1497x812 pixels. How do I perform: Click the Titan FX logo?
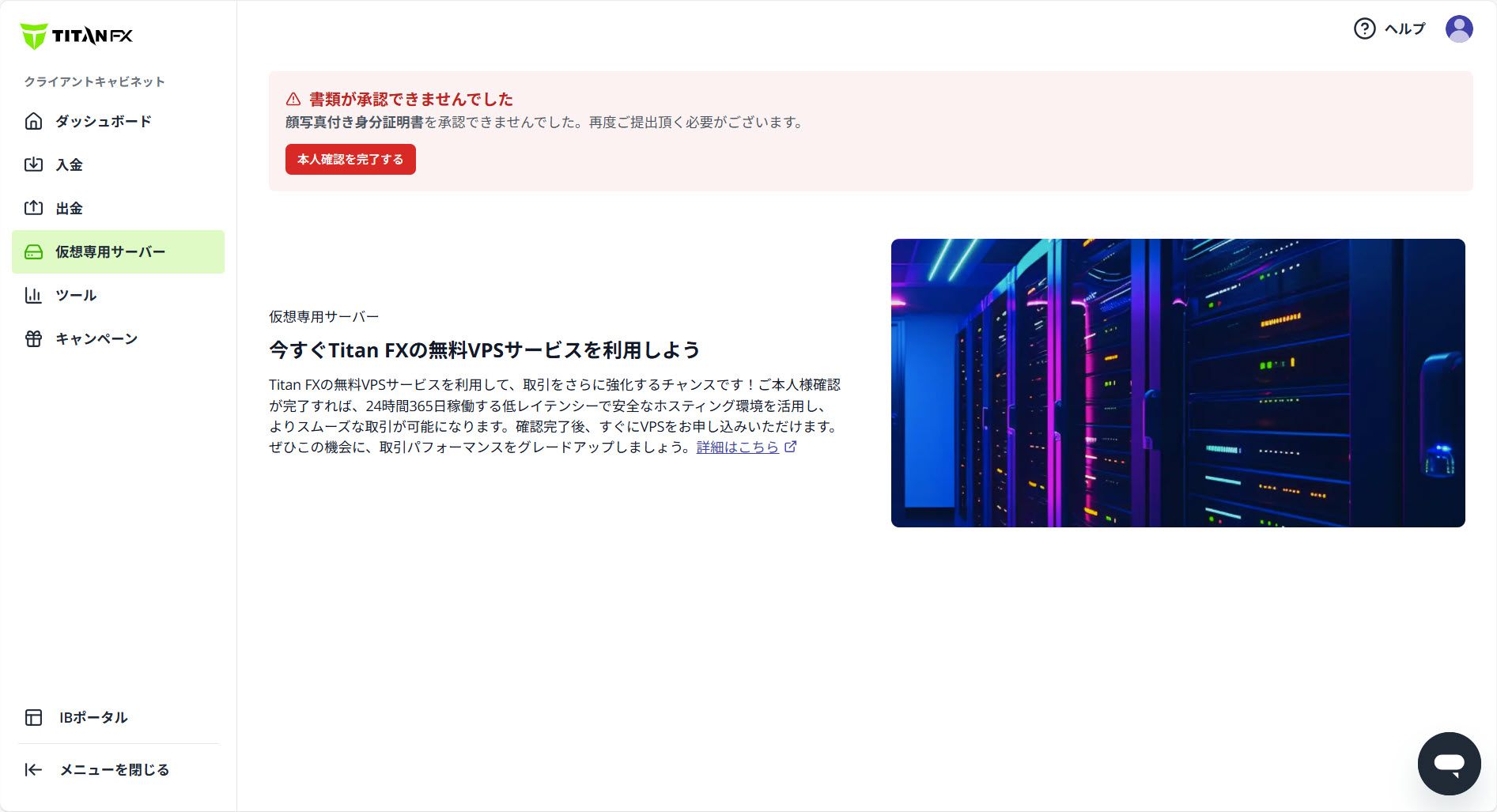[77, 36]
